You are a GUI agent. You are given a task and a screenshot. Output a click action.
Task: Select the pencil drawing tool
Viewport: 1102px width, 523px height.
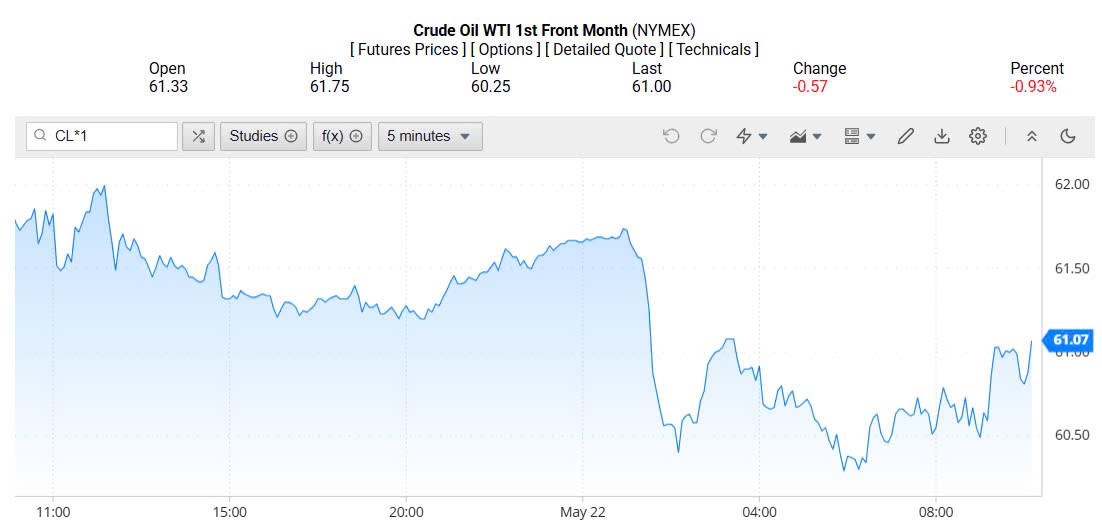pyautogui.click(x=905, y=136)
